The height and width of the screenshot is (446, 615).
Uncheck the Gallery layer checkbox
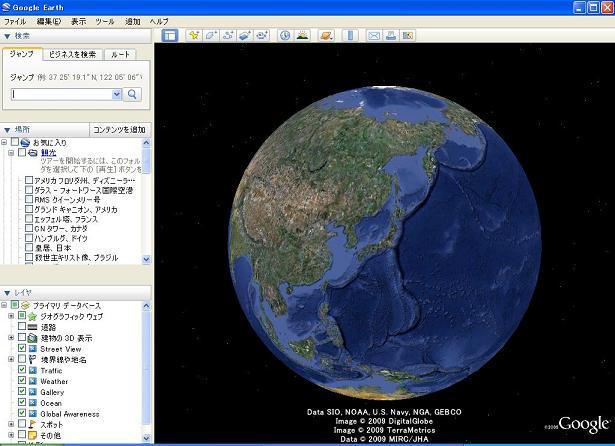click(x=22, y=391)
